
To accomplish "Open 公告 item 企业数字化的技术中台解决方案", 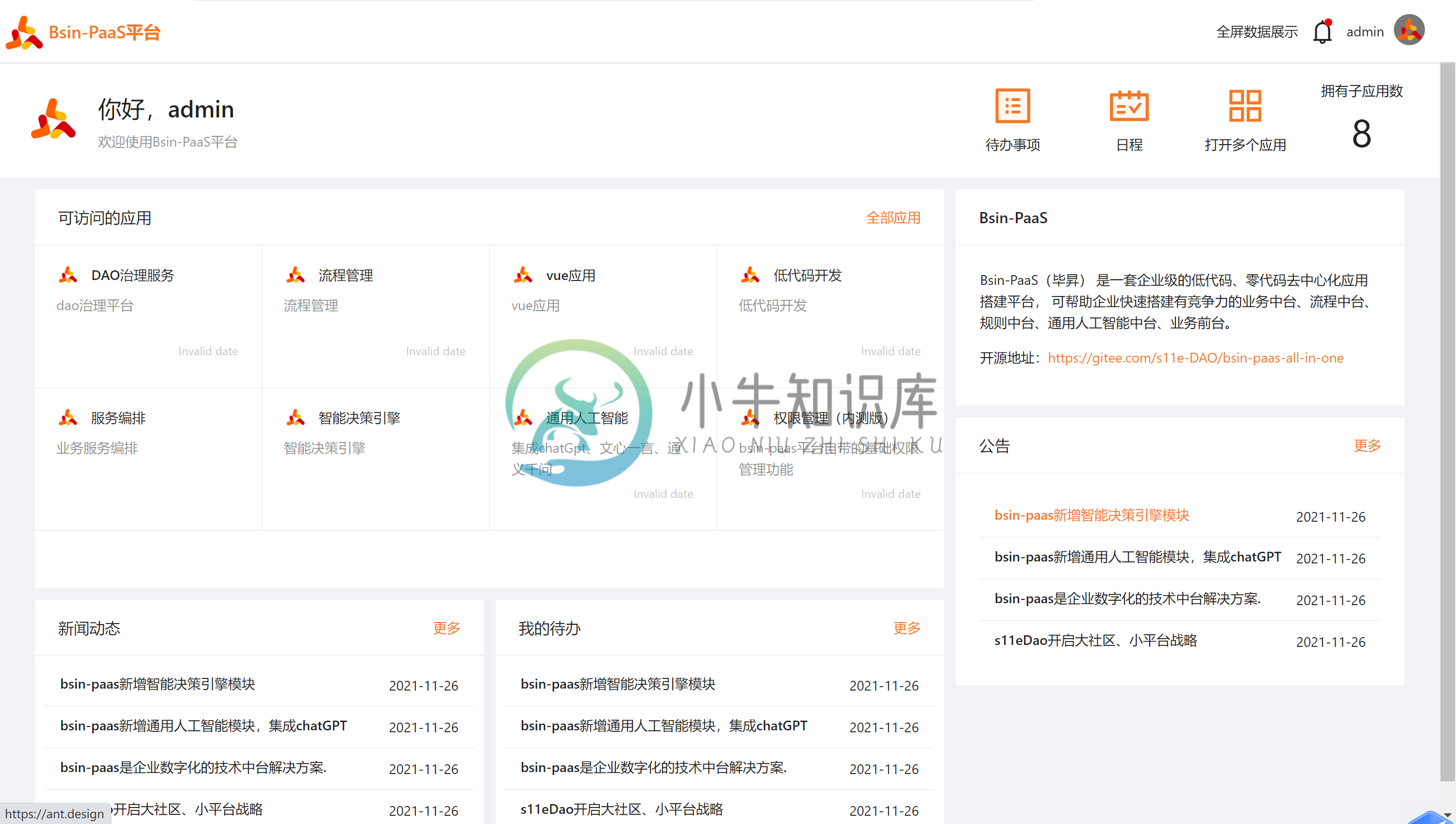I will pos(1127,599).
